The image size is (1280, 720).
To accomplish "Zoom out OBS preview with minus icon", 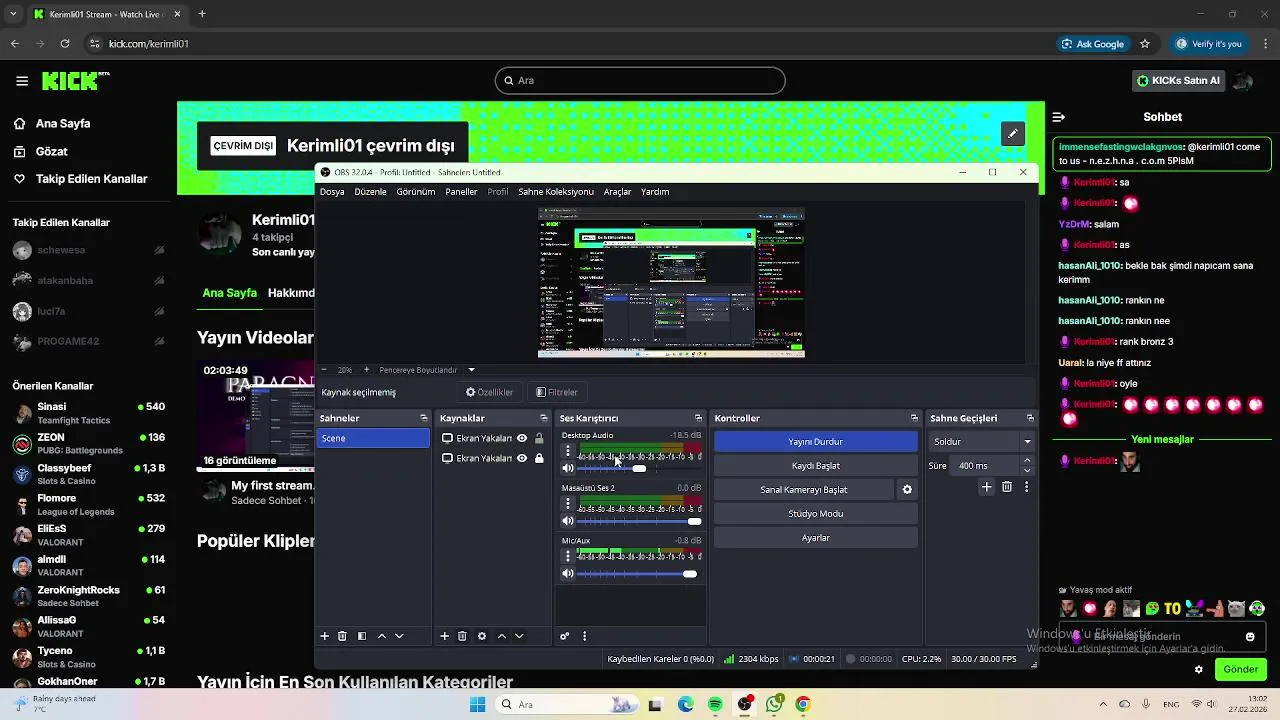I will (x=324, y=370).
